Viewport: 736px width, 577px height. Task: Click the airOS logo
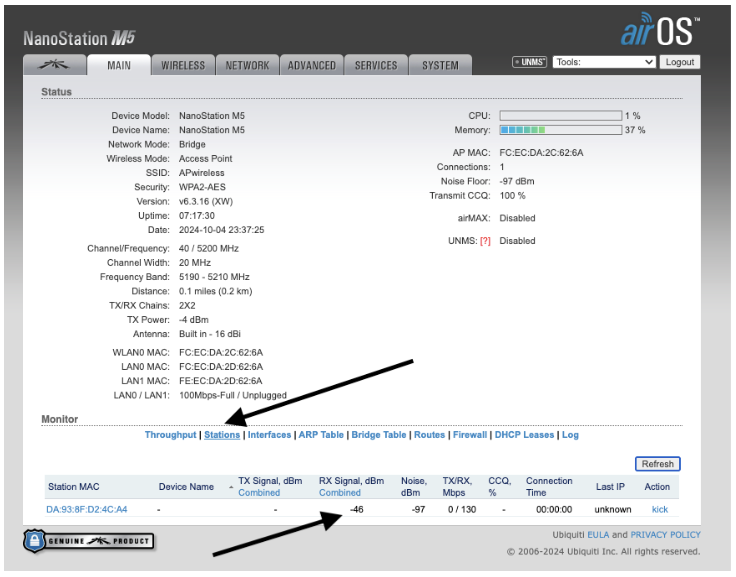pos(660,30)
